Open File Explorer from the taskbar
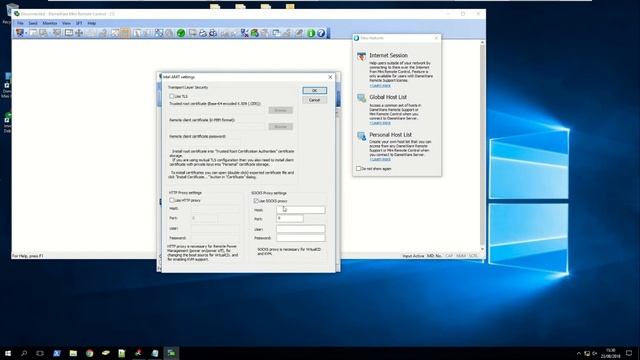Screen dimensions: 640x360 pyautogui.click(x=73, y=353)
